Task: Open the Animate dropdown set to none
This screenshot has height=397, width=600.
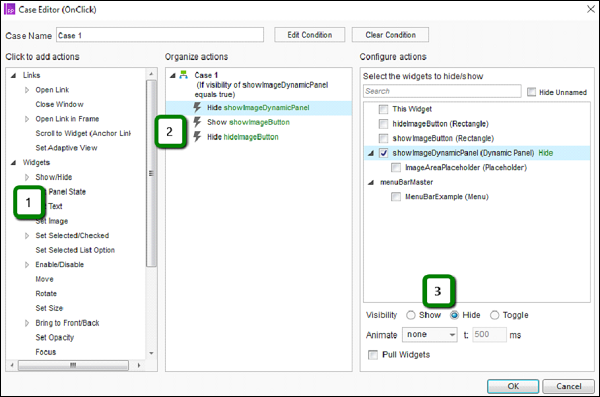Action: 430,335
